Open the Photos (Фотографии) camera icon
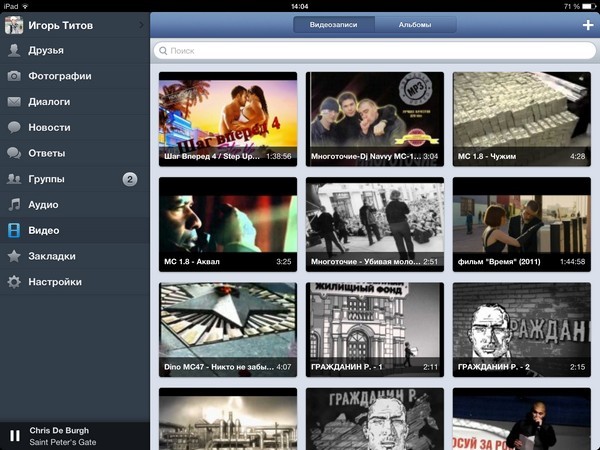 pos(14,76)
